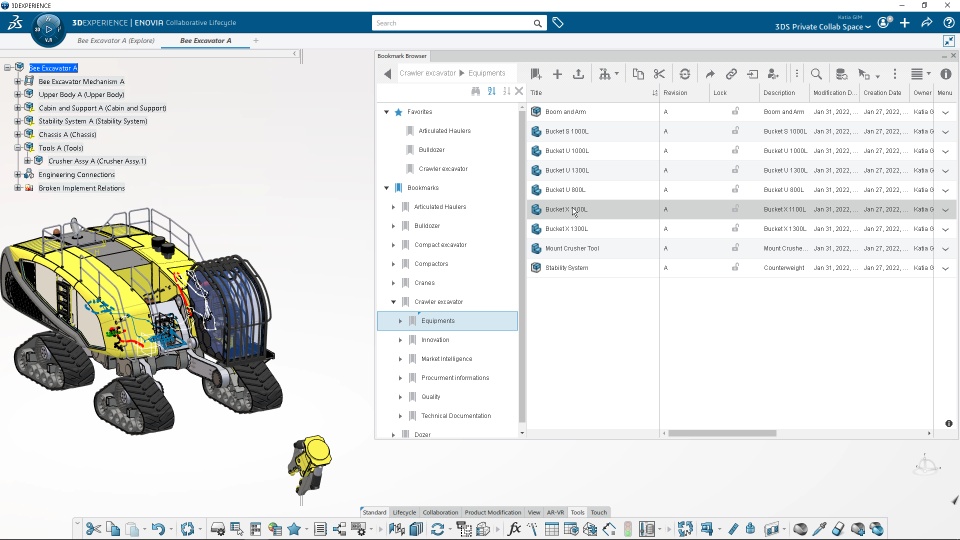Viewport: 960px width, 540px height.
Task: Toggle the lock icon for Stability System row
Action: click(735, 268)
